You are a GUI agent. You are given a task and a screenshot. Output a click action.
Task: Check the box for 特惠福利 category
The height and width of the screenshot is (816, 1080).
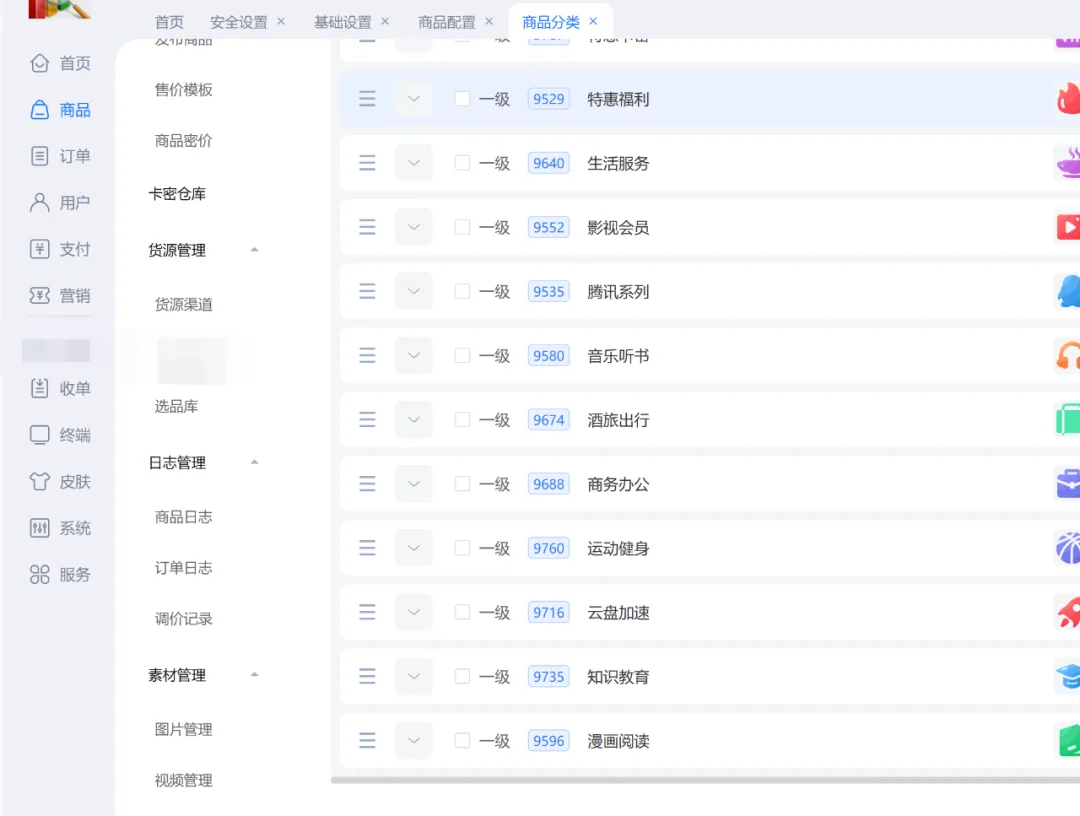(462, 99)
